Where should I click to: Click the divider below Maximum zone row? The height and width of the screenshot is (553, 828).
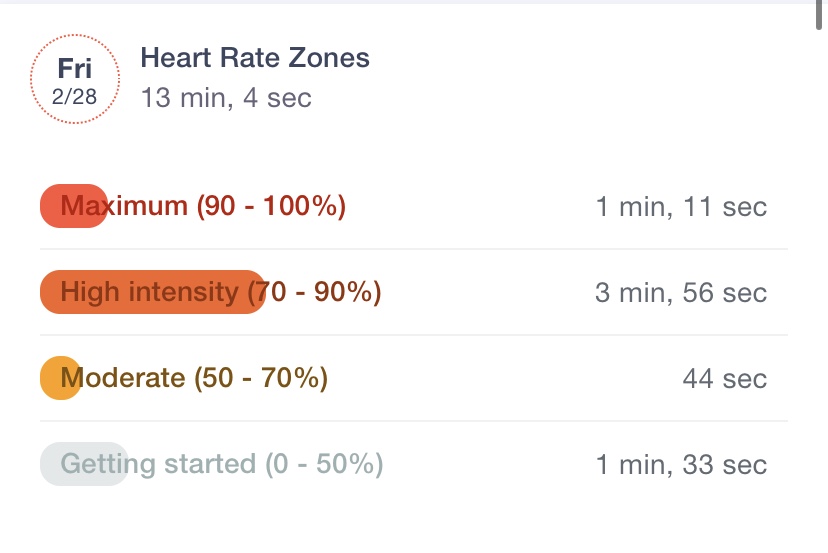(414, 249)
